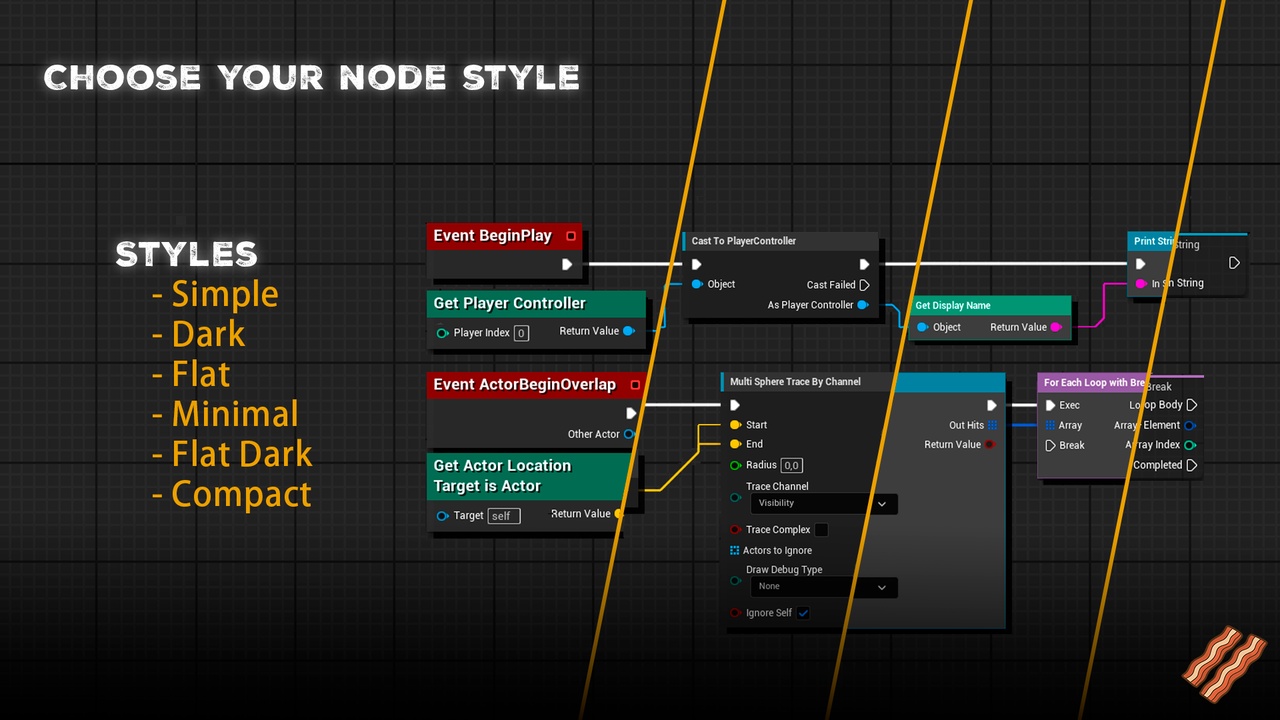Click Get Display Name Object pin
This screenshot has width=1280, height=720.
[922, 327]
